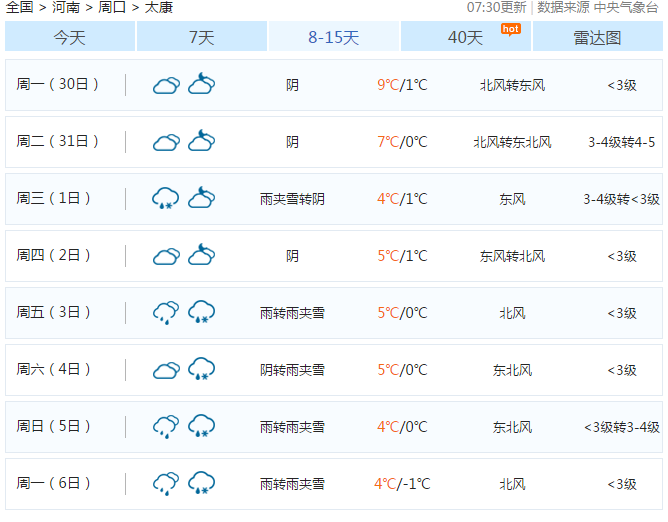Viewport: 668px width, 522px height.
Task: Switch to the 7天 forecast tab
Action: click(x=201, y=37)
